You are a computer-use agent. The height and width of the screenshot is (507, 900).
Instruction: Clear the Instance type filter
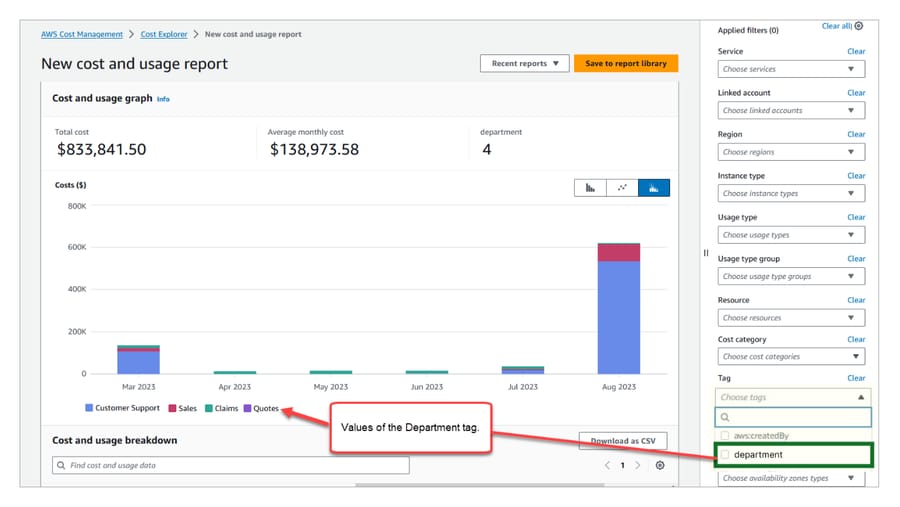[x=856, y=176]
